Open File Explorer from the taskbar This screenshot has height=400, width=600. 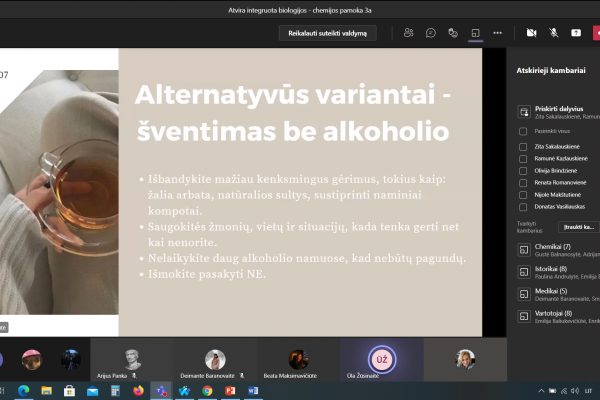[x=47, y=391]
